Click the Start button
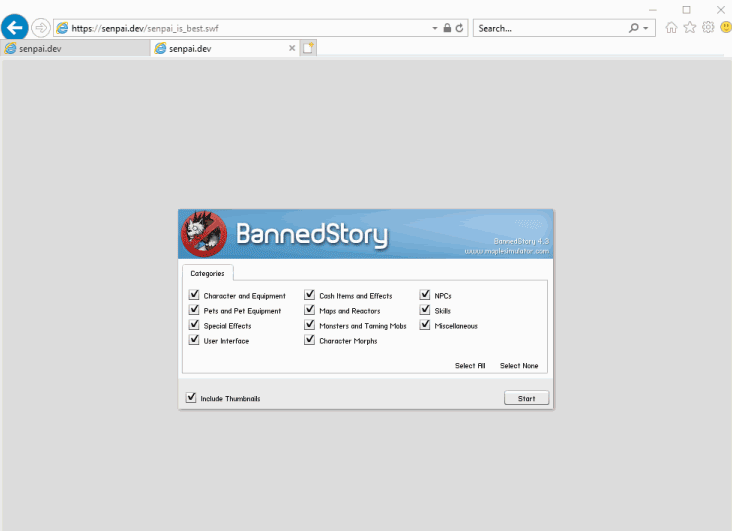Viewport: 732px width, 531px height. pyautogui.click(x=527, y=398)
